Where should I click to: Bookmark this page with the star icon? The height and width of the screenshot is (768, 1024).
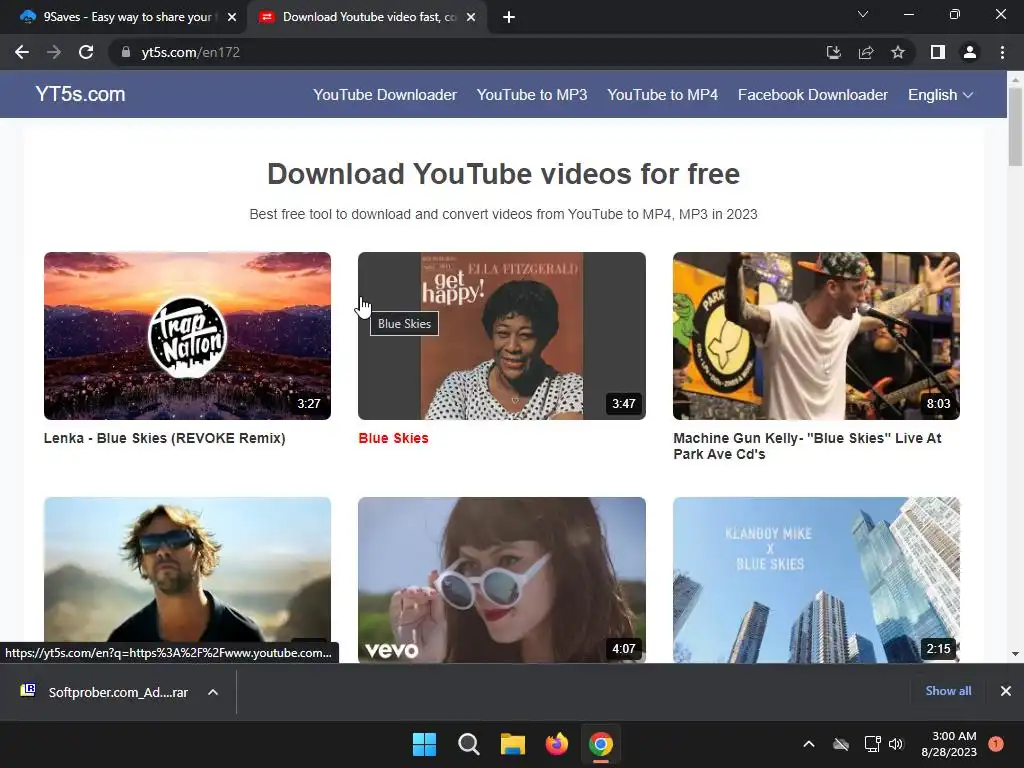tap(898, 52)
